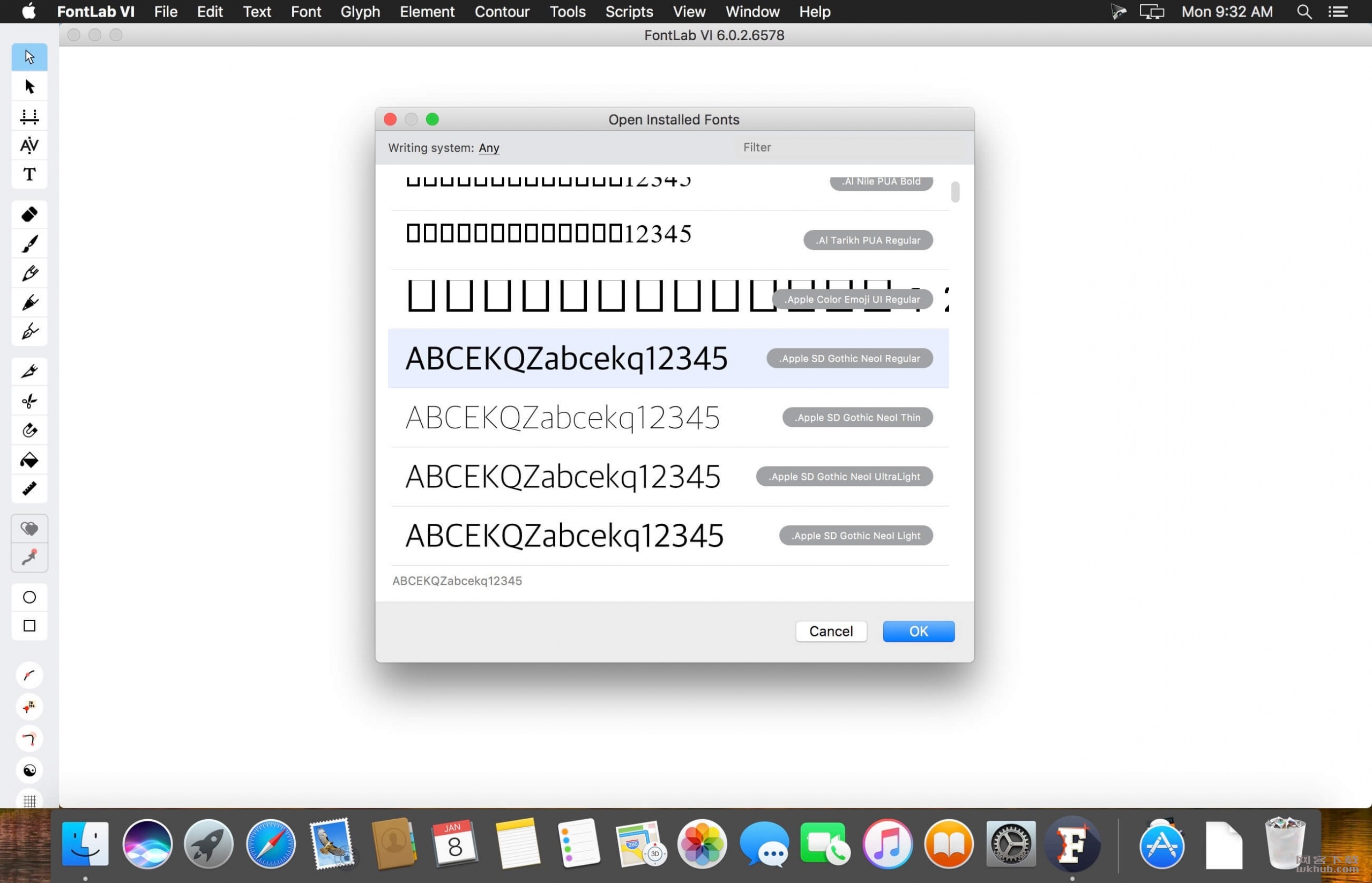Open the File menu
The width and height of the screenshot is (1372, 883).
pyautogui.click(x=166, y=11)
